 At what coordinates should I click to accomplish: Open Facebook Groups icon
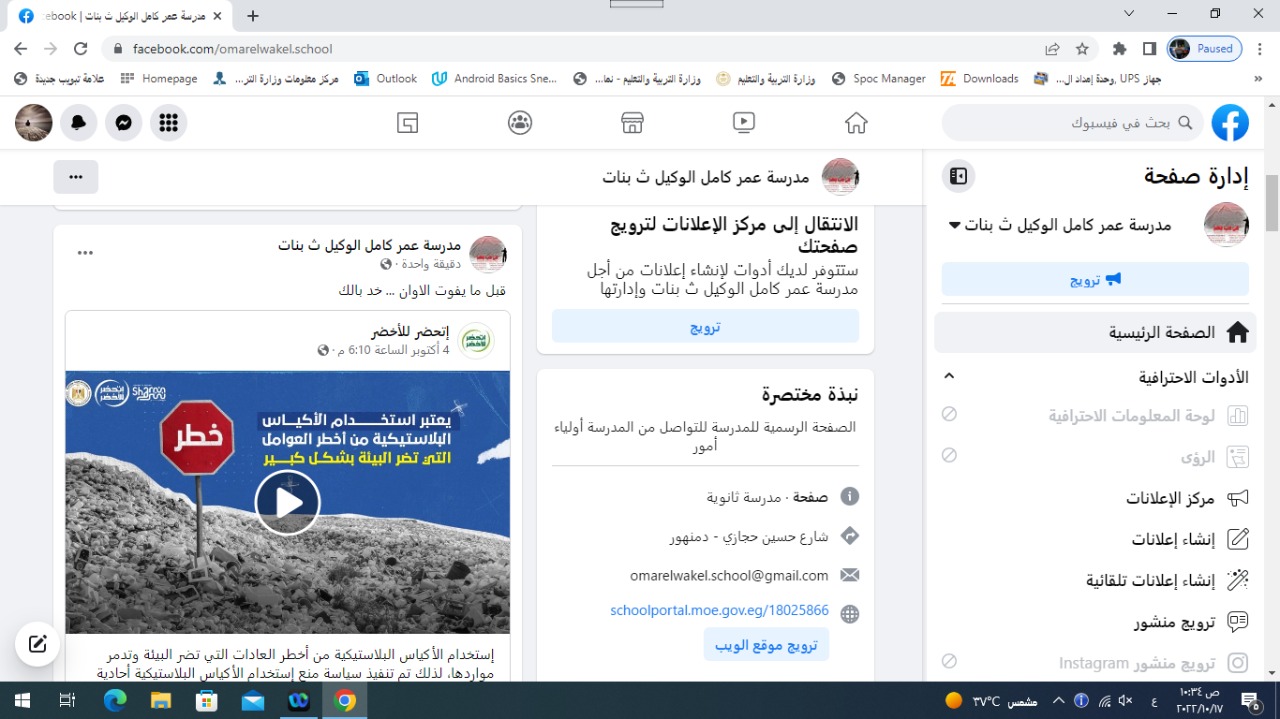pyautogui.click(x=519, y=122)
